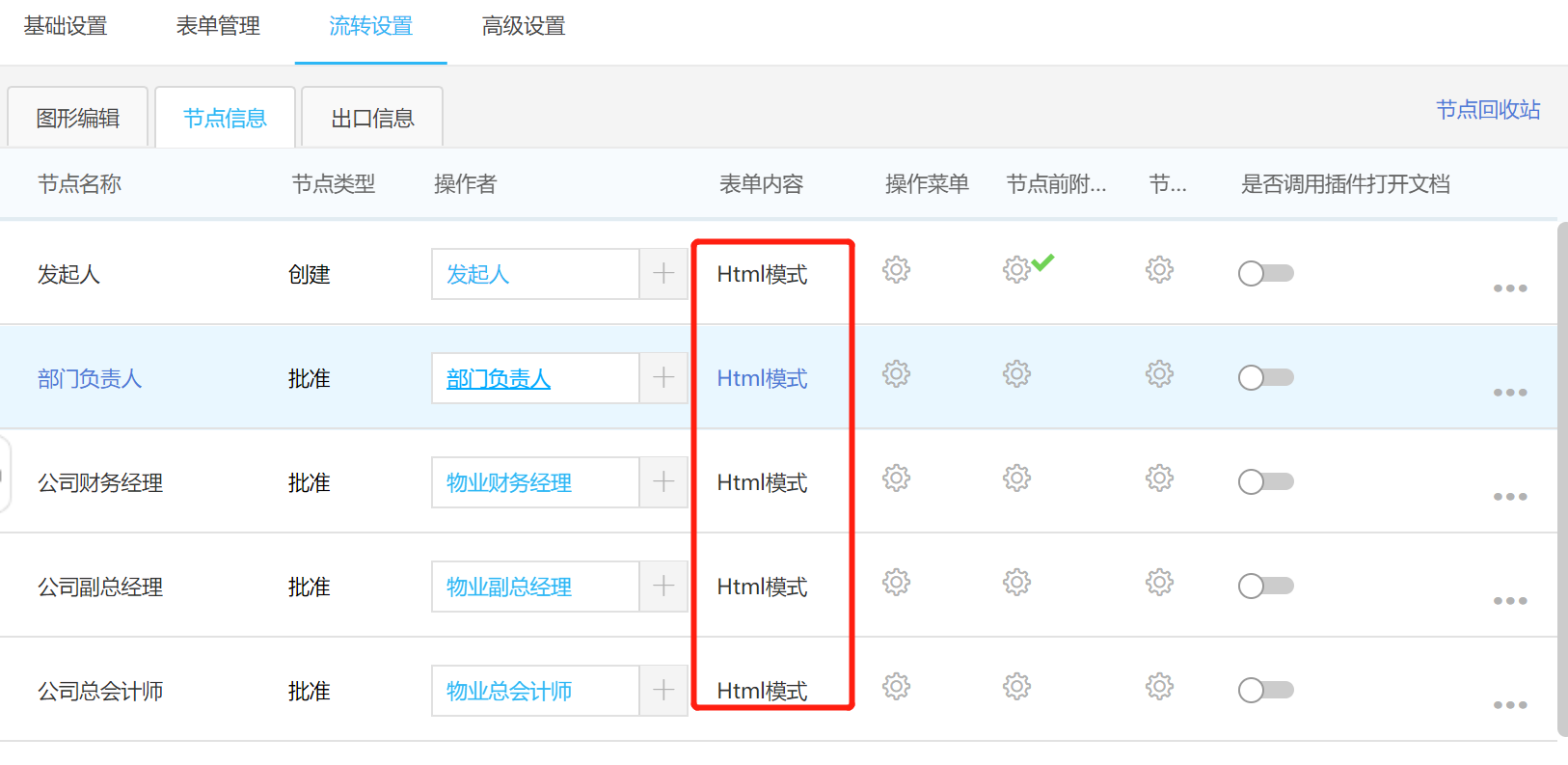Click plus icon to add 发起人 operator
Viewport: 1568px width, 765px height.
click(x=663, y=274)
